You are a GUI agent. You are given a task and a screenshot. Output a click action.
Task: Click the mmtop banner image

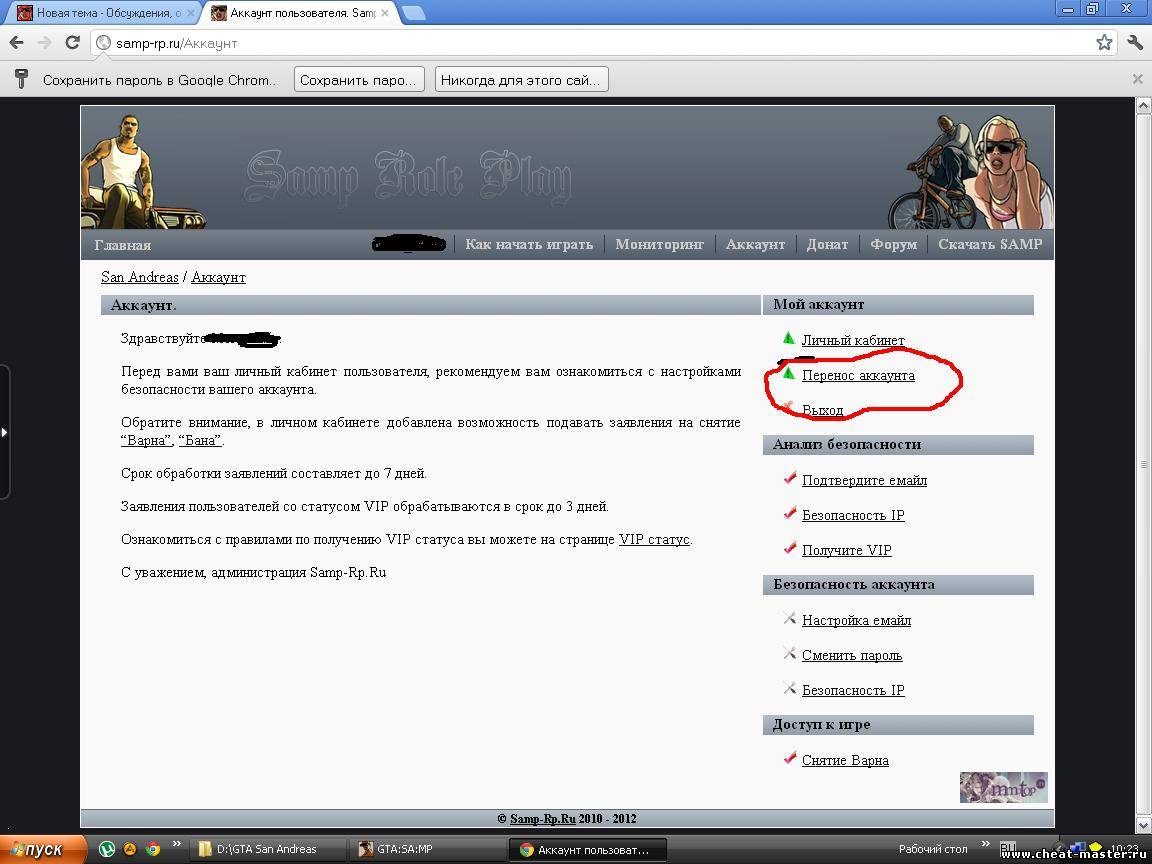tap(1003, 787)
